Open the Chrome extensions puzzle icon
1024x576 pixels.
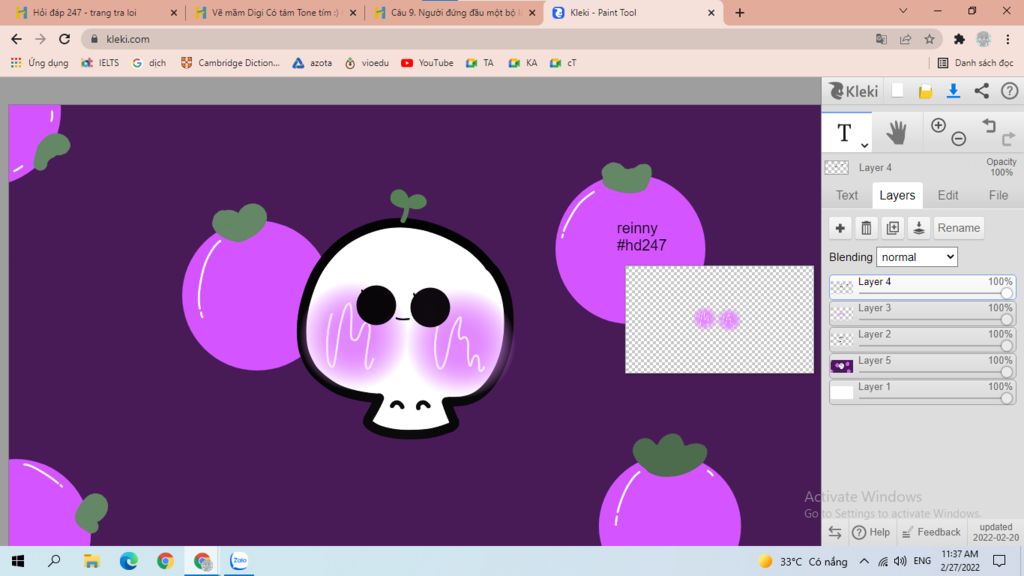[959, 39]
